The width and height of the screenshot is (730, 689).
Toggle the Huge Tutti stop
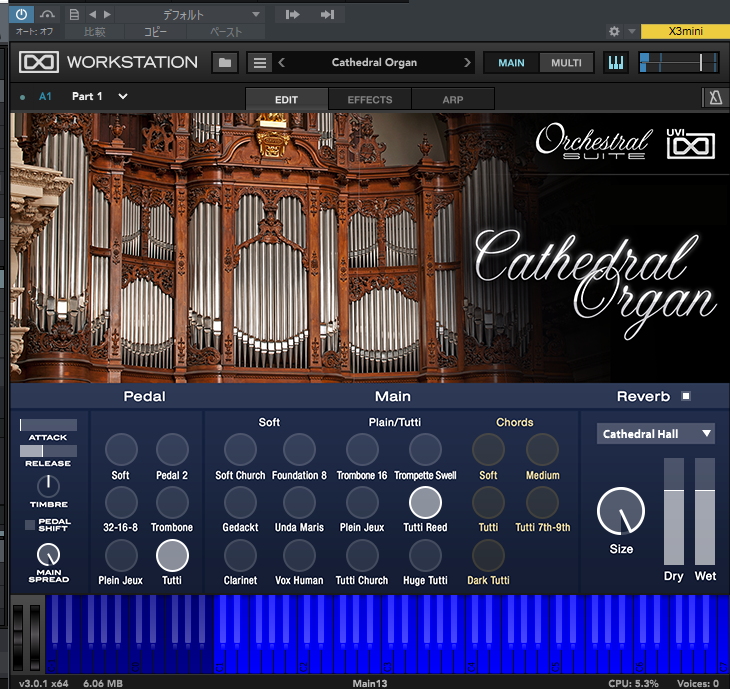tap(425, 555)
